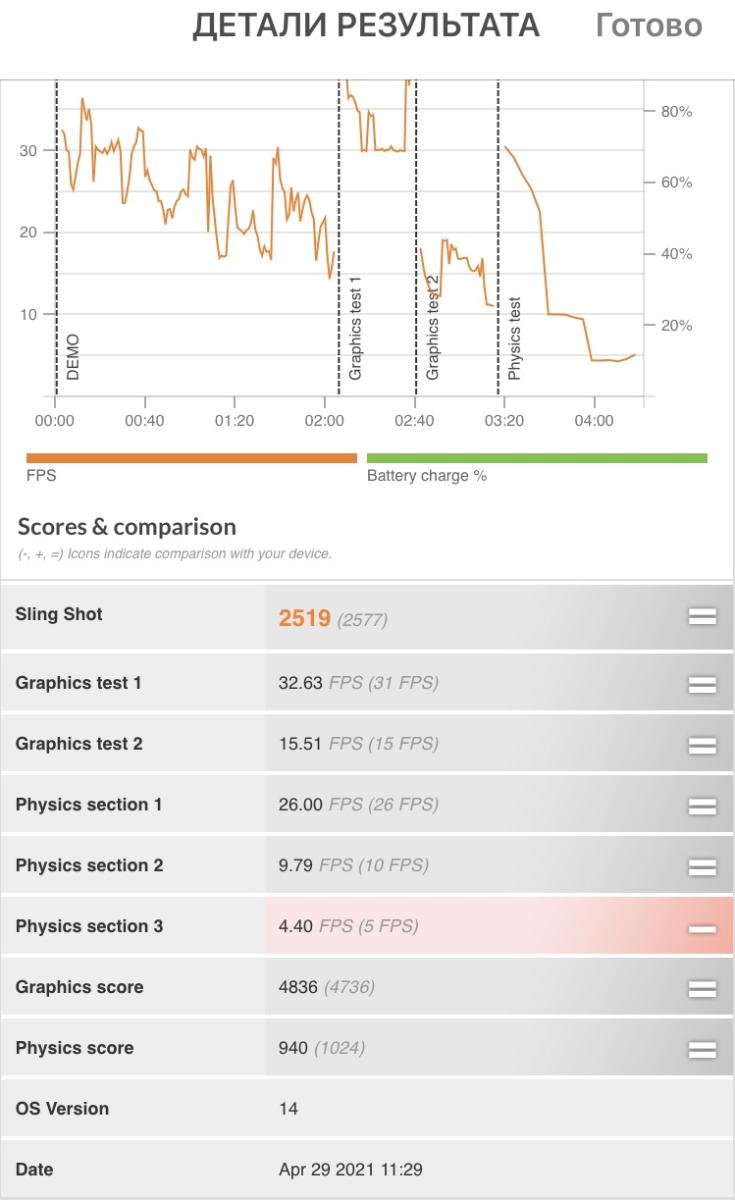This screenshot has height=1200, width=735.
Task: Select the Sling Shot score 2519
Action: click(304, 618)
